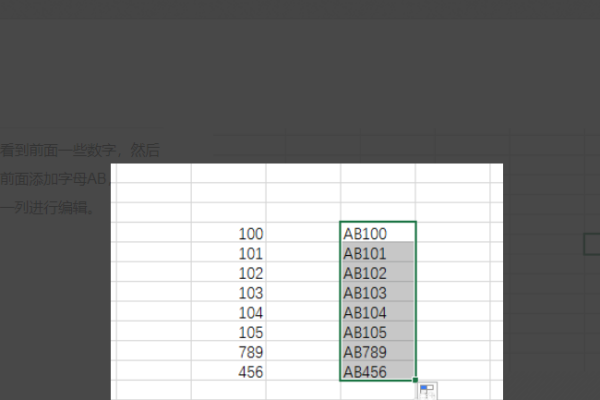The image size is (600, 400).
Task: Click the cell with number 103
Action: click(x=228, y=292)
